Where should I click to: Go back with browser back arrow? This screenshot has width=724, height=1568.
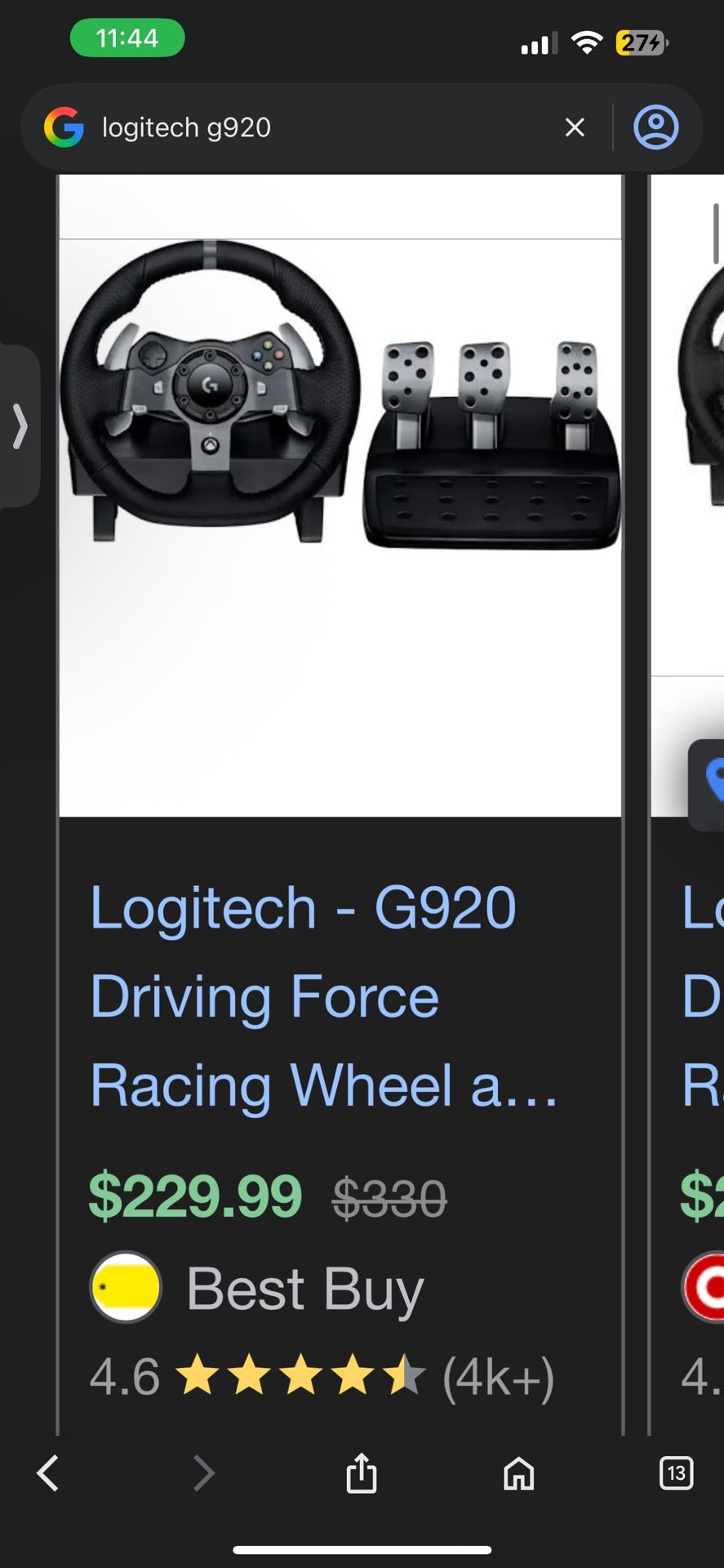point(48,1473)
